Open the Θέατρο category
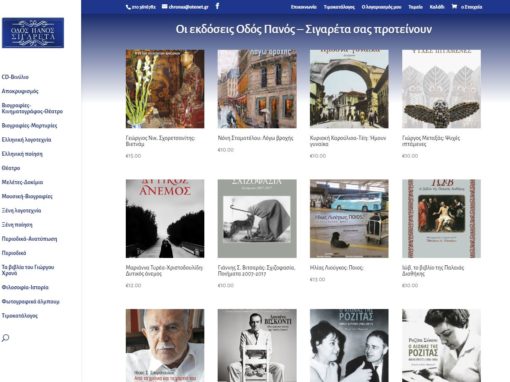This screenshot has width=510, height=382. click(11, 168)
